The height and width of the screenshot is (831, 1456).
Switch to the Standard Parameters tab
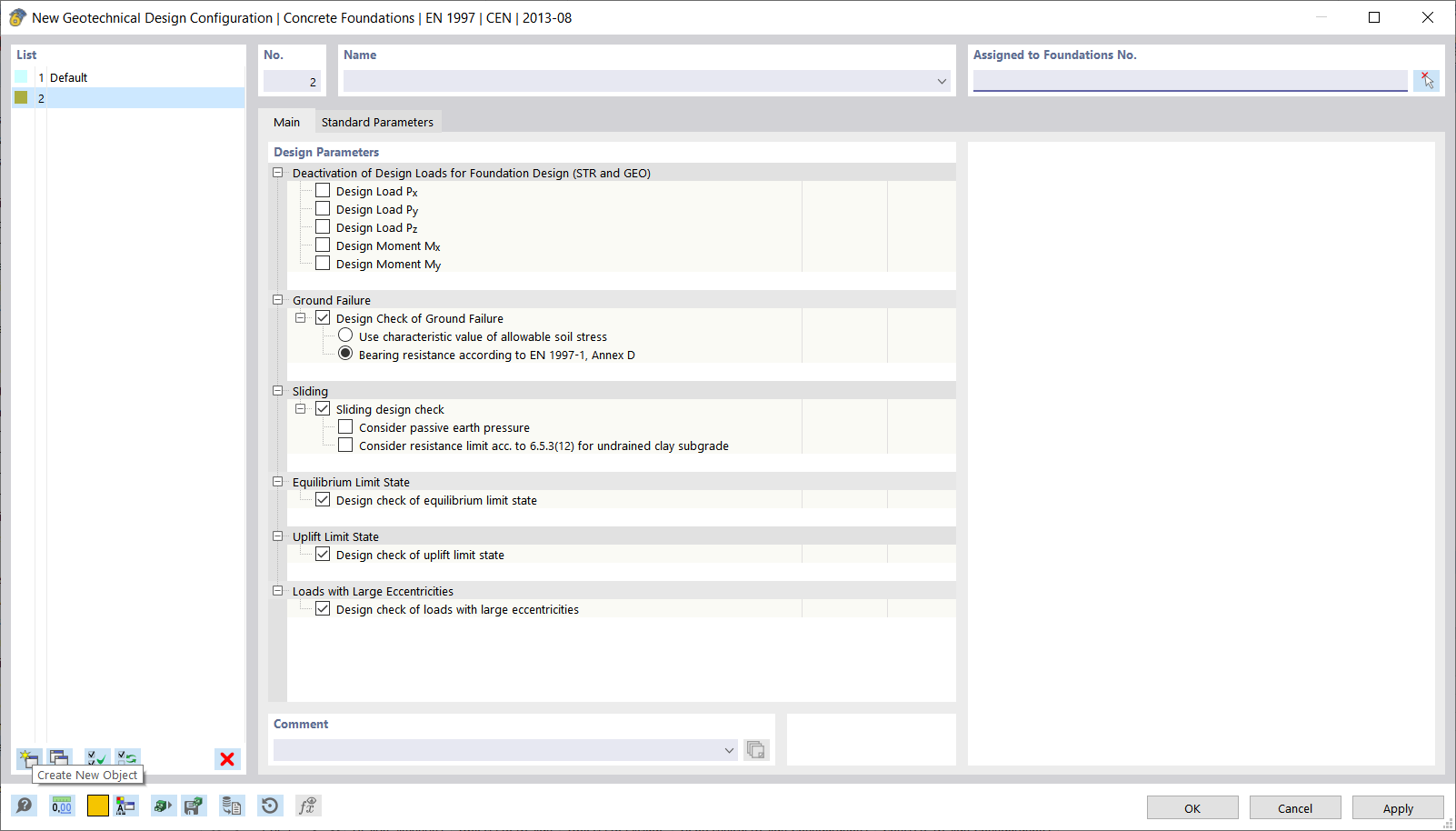pos(377,121)
